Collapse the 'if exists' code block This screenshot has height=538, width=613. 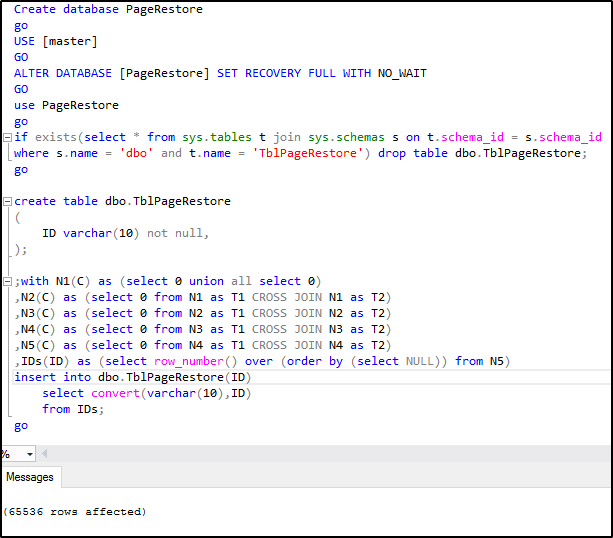[7, 137]
